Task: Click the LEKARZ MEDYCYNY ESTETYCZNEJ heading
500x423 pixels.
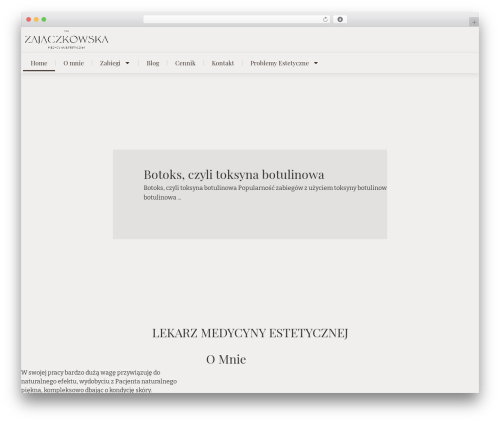Action: click(250, 333)
